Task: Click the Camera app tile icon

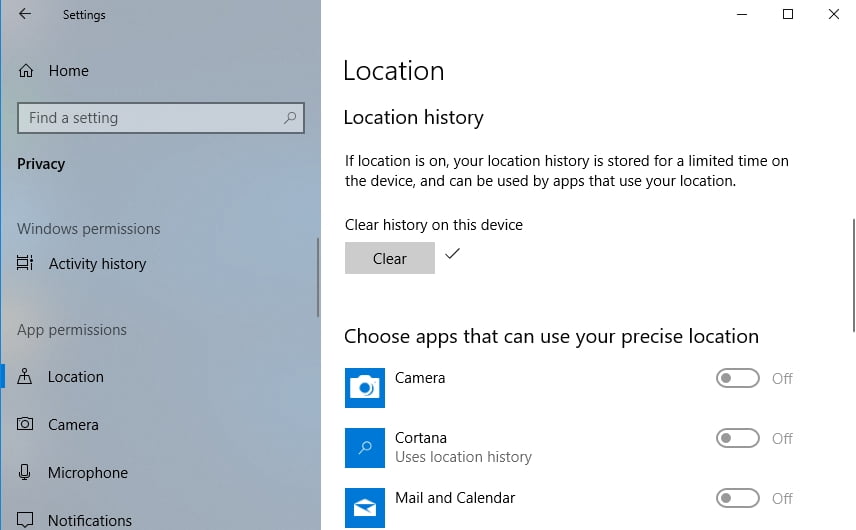Action: [365, 388]
